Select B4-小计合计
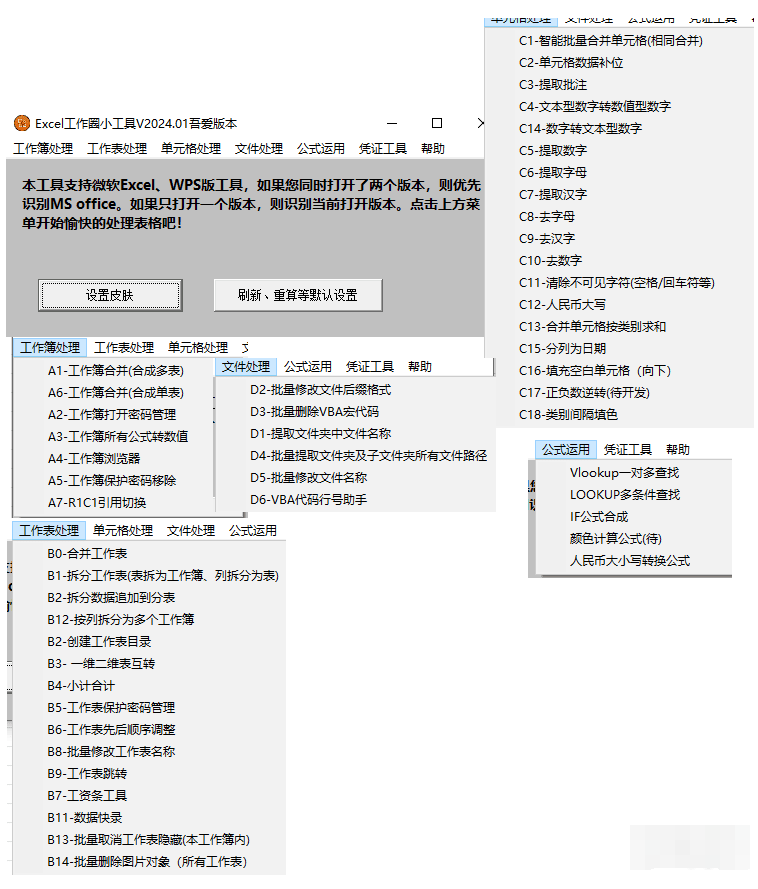The height and width of the screenshot is (889, 758). point(81,686)
